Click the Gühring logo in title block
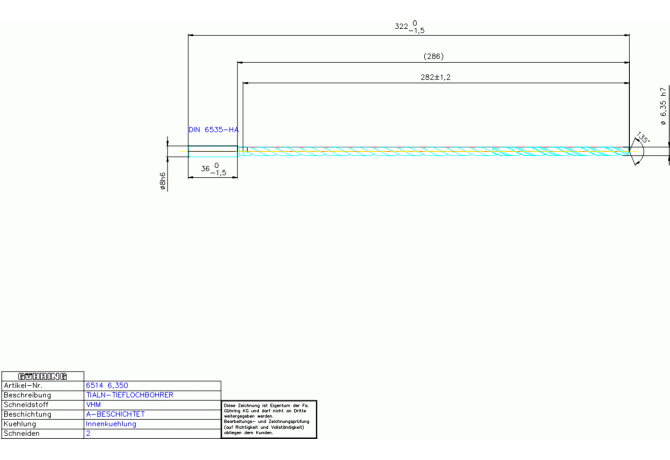Image resolution: width=670 pixels, height=460 pixels. pos(42,376)
